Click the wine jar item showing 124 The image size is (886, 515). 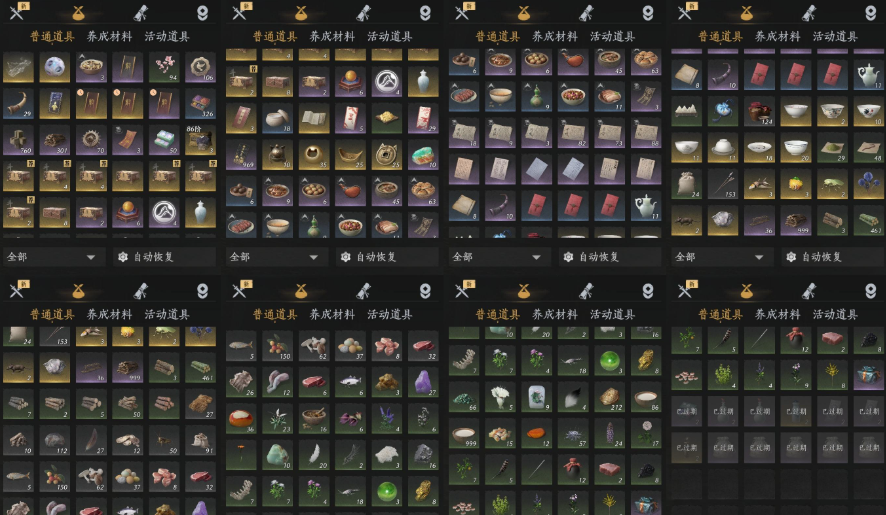click(x=759, y=111)
